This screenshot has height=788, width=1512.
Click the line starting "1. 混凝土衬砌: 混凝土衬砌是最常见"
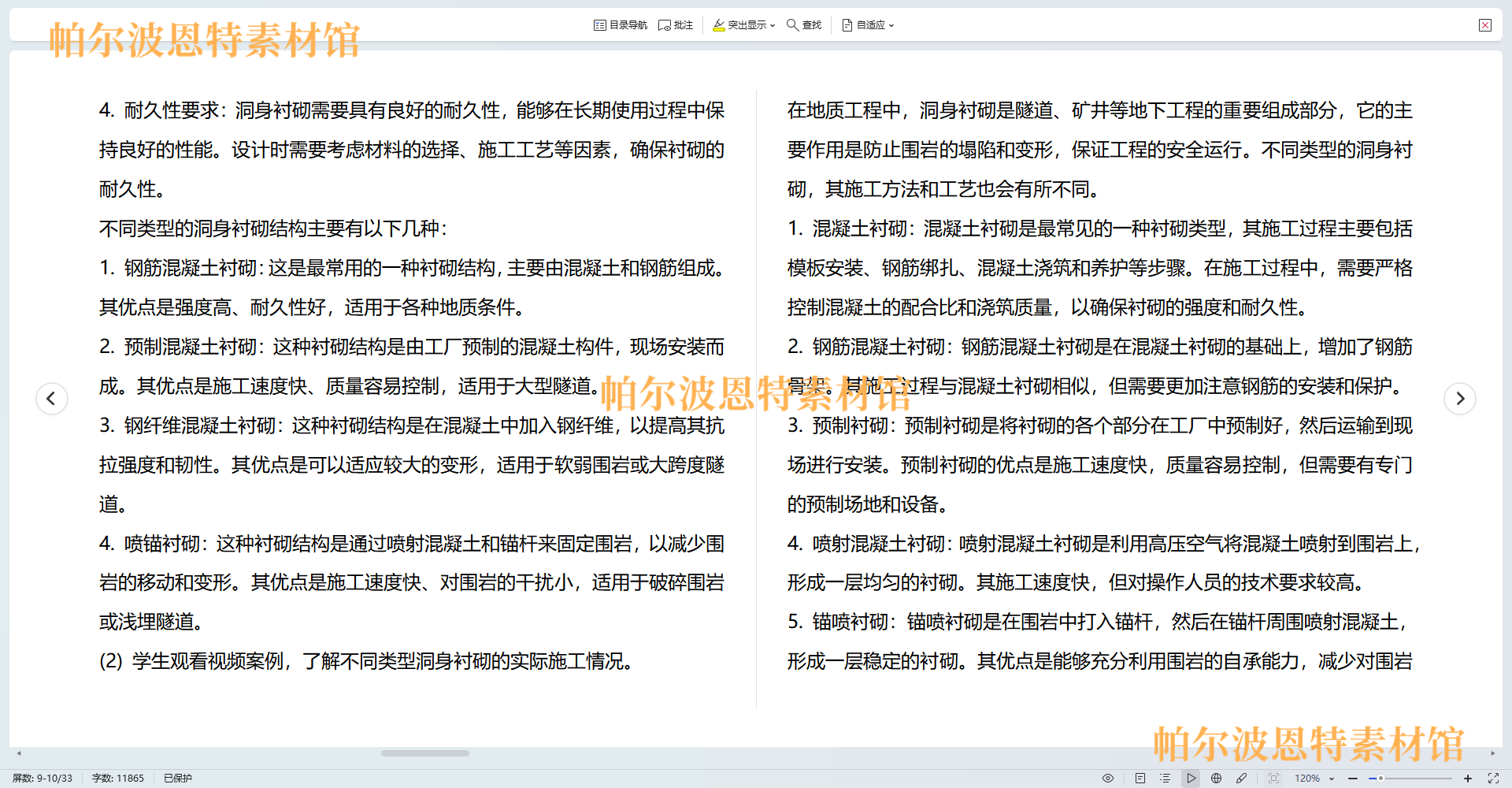(1100, 229)
